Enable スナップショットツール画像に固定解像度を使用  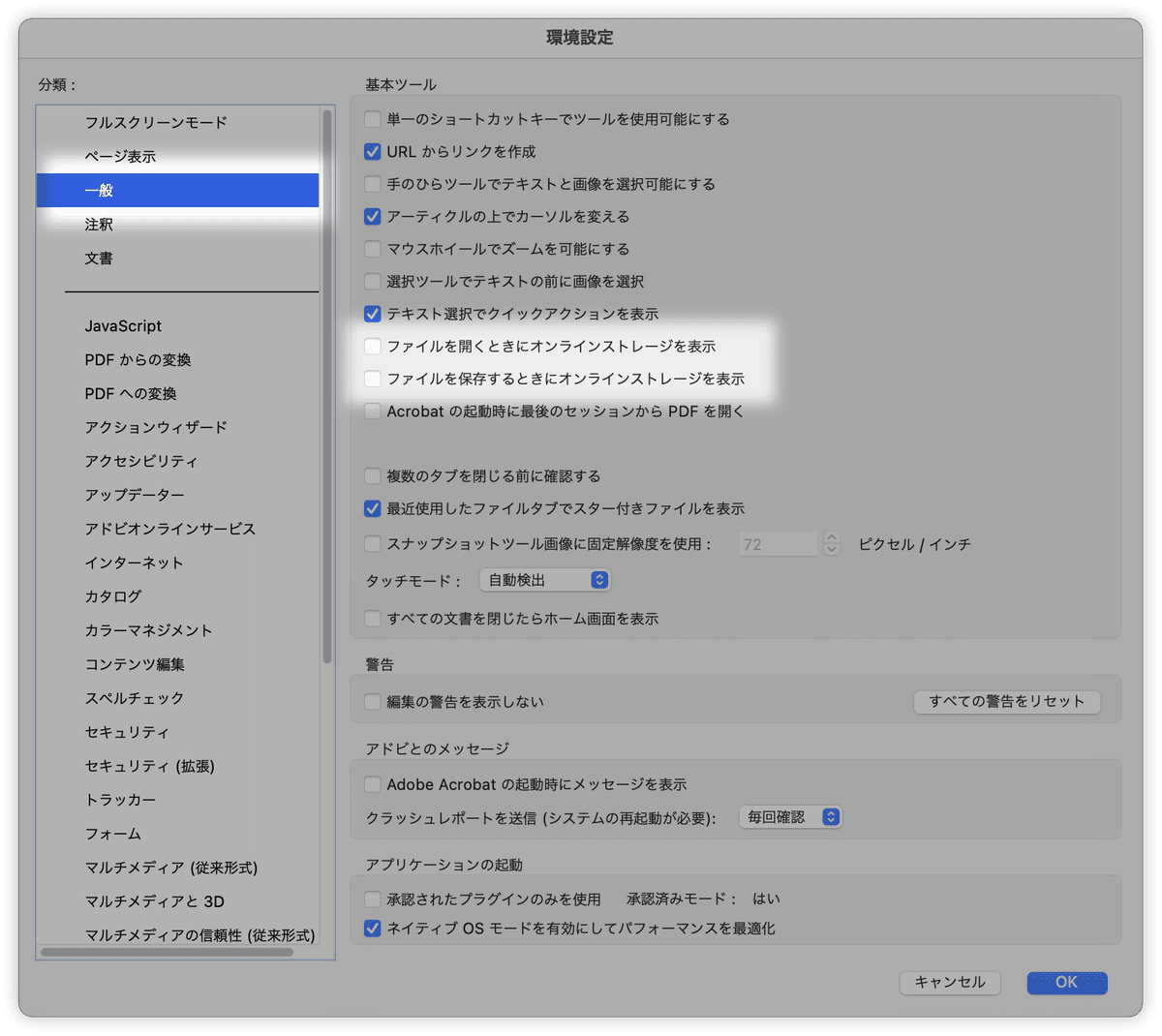pos(373,544)
